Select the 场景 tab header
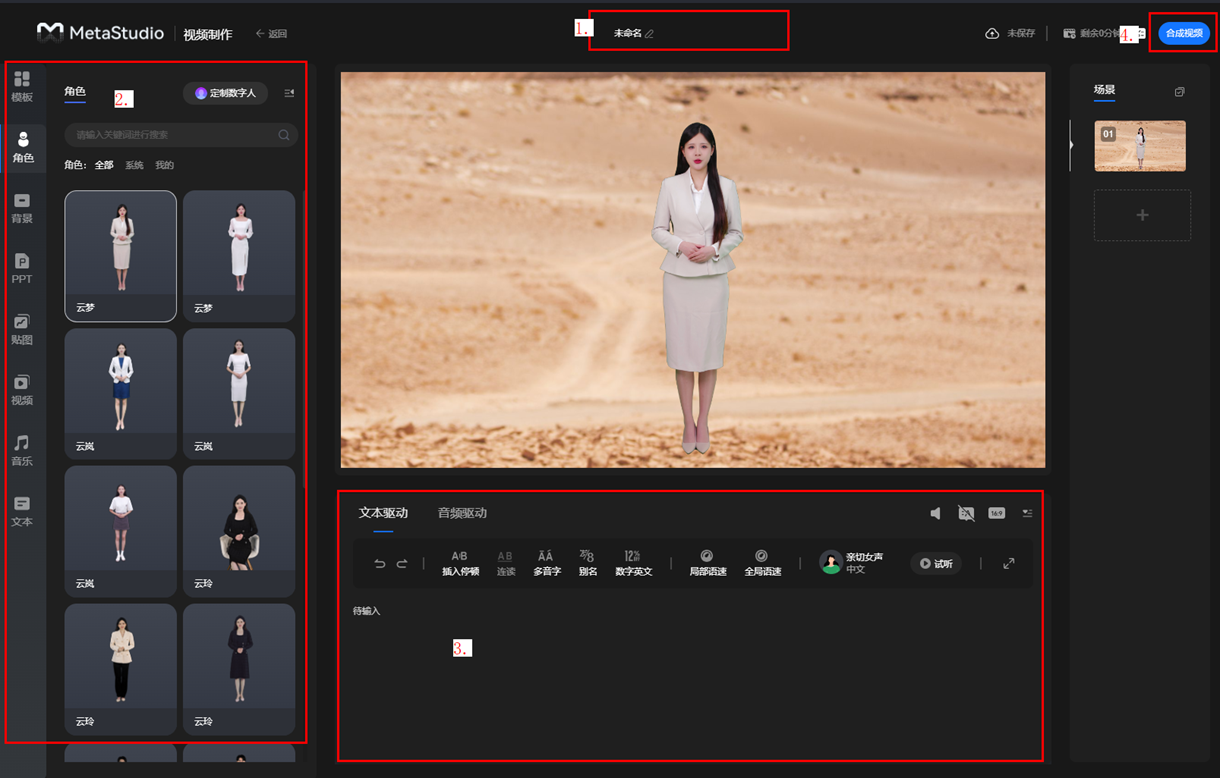The height and width of the screenshot is (778, 1220). 1104,90
